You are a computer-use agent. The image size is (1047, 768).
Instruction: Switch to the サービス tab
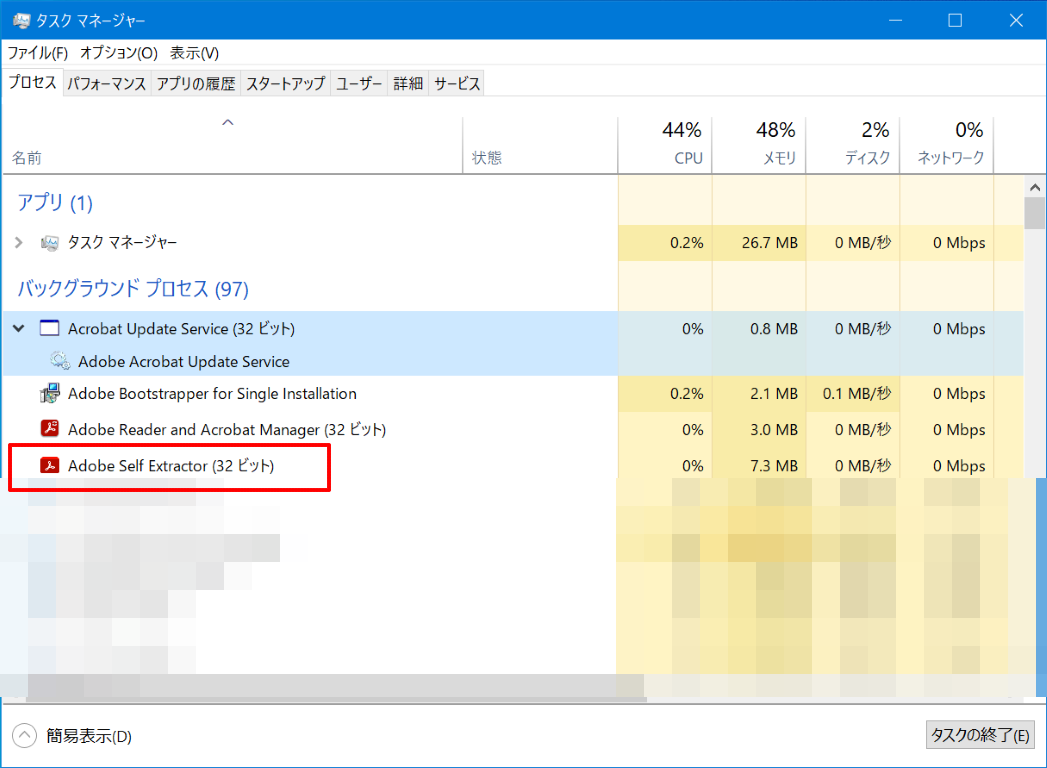457,83
